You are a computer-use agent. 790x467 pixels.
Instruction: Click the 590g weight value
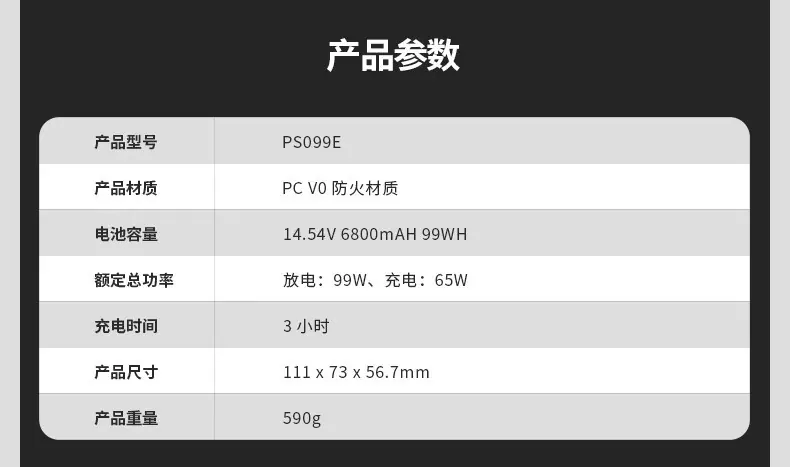[302, 419]
